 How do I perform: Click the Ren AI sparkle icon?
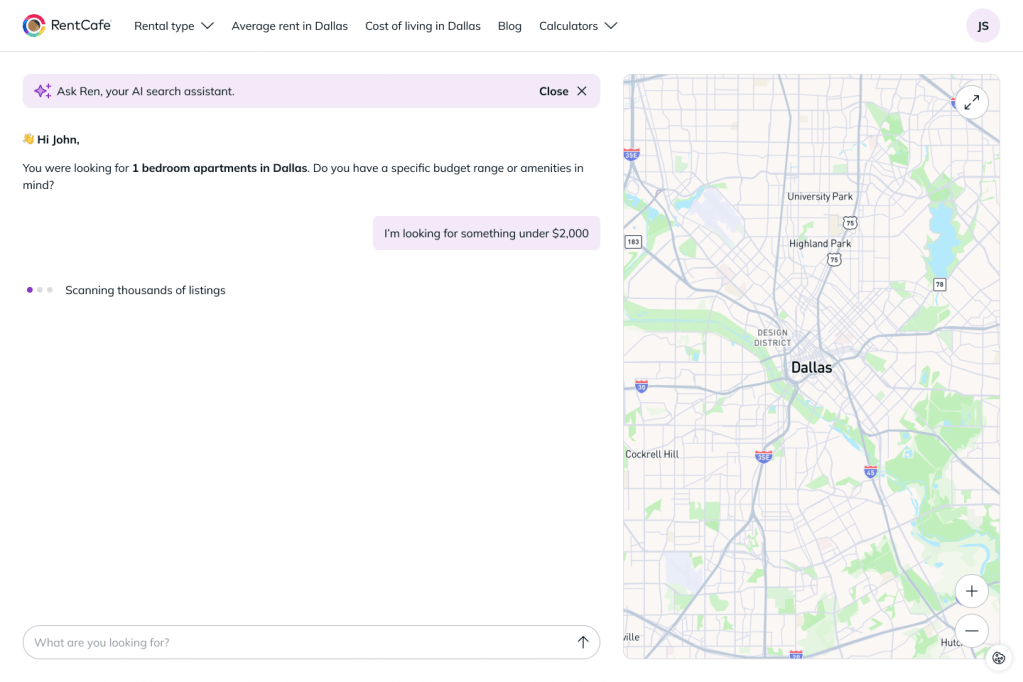(42, 91)
